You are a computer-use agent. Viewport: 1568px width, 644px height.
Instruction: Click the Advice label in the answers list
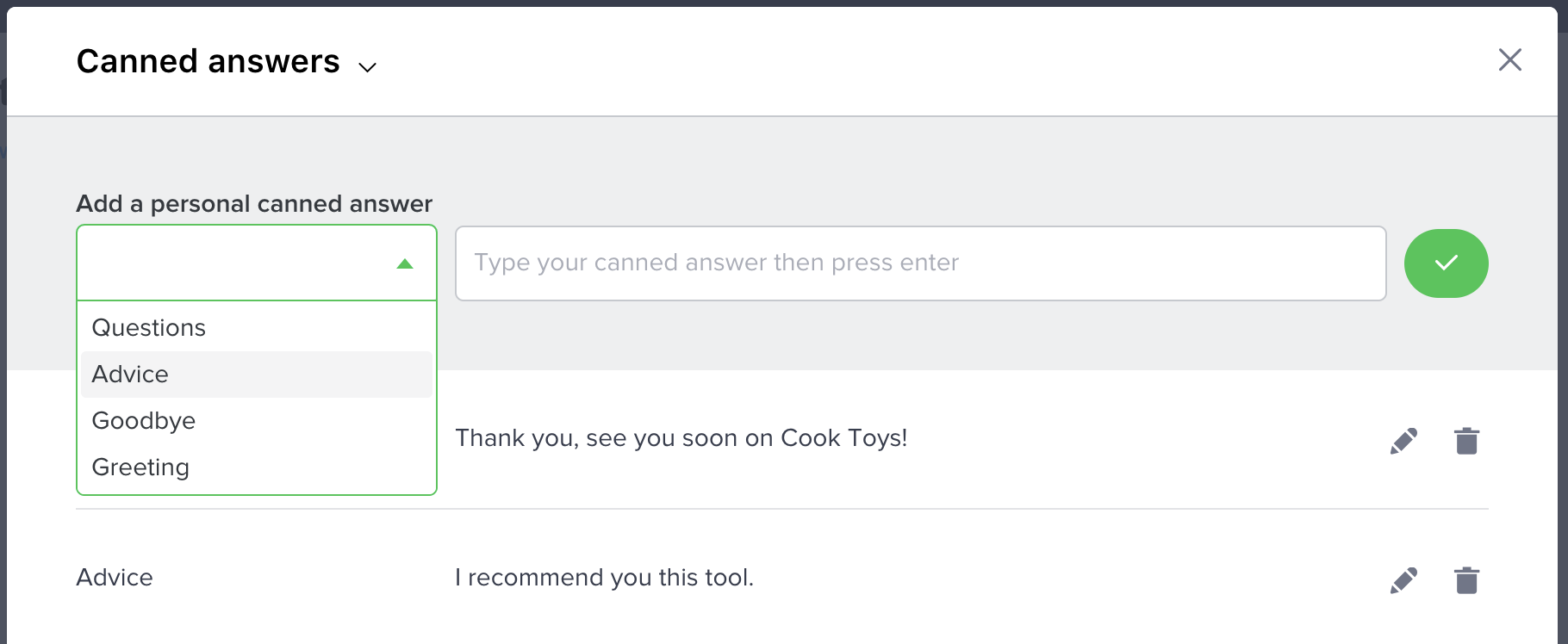(115, 578)
